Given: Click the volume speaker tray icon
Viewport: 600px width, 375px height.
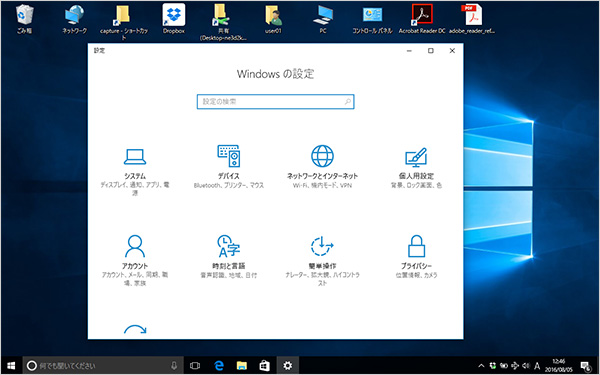Looking at the screenshot, I should (x=526, y=366).
